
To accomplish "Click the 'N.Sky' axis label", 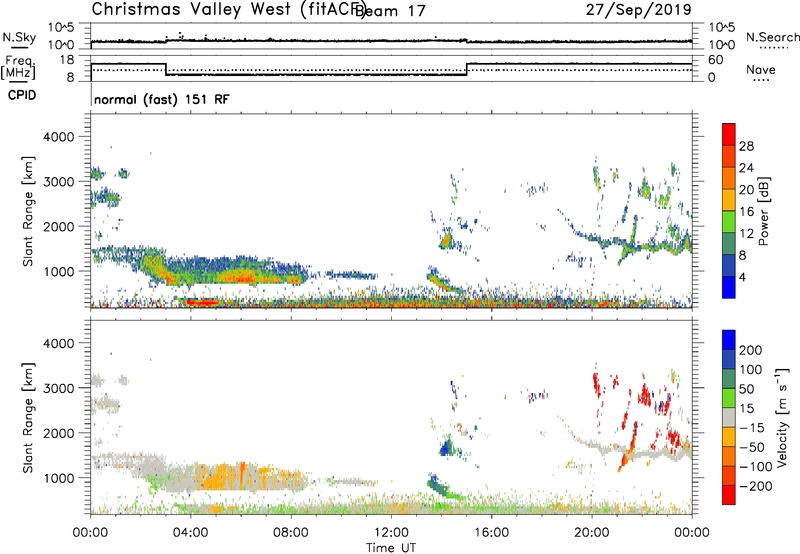I will click(19, 38).
